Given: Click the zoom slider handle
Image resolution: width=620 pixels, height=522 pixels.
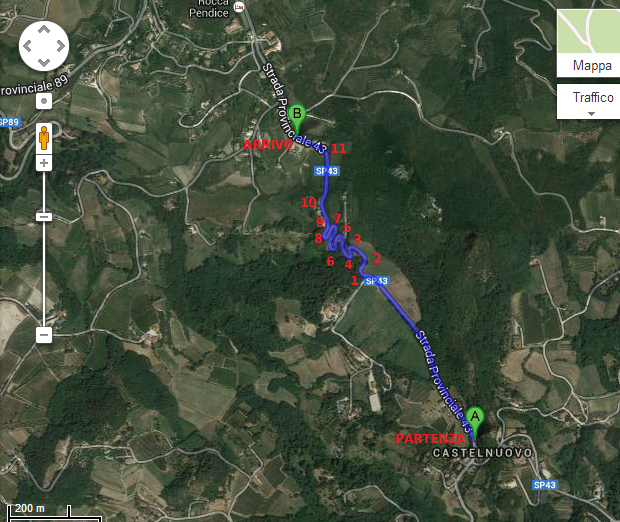Looking at the screenshot, I should [x=44, y=217].
